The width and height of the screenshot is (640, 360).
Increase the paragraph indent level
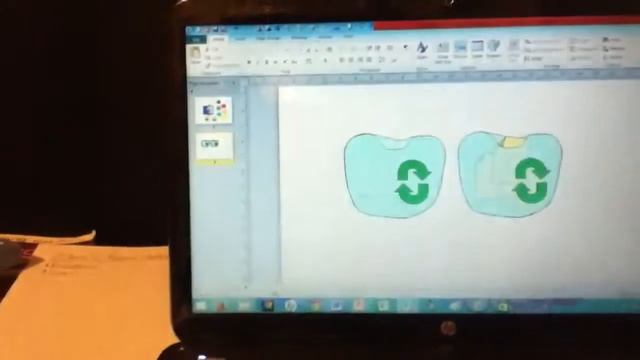(x=379, y=48)
